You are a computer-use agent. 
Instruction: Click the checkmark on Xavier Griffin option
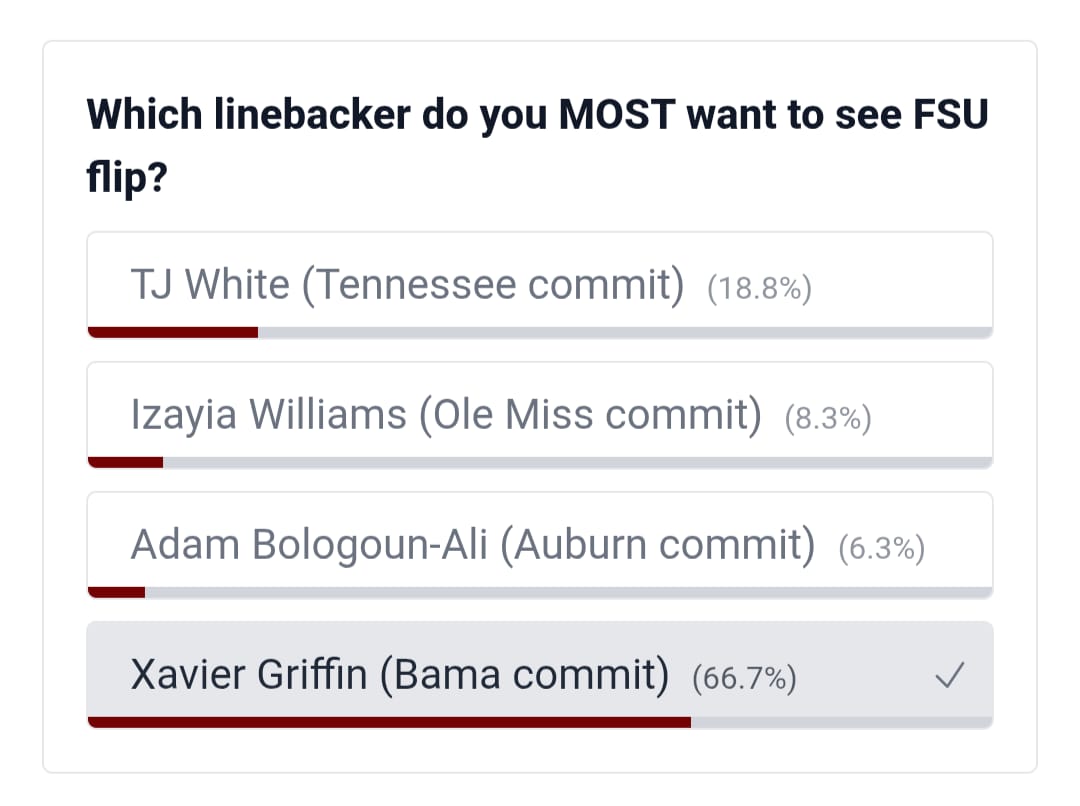pos(948,678)
